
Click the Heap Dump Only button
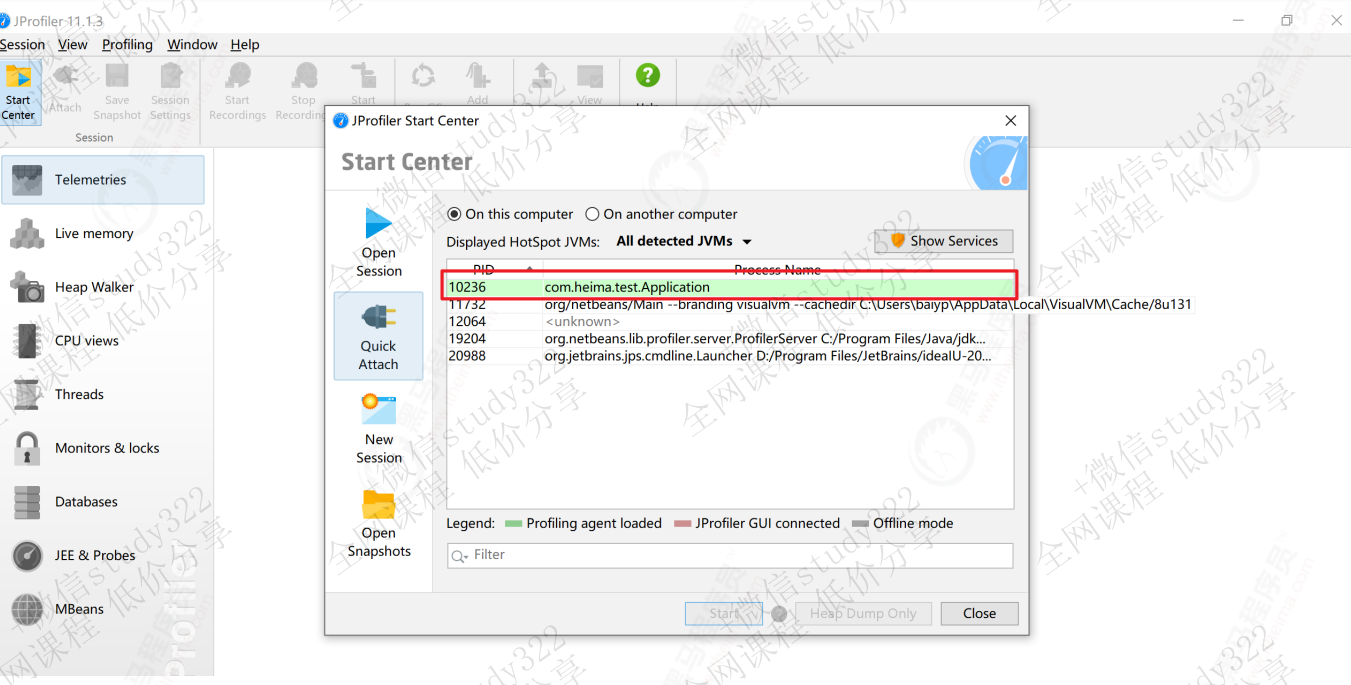[863, 614]
